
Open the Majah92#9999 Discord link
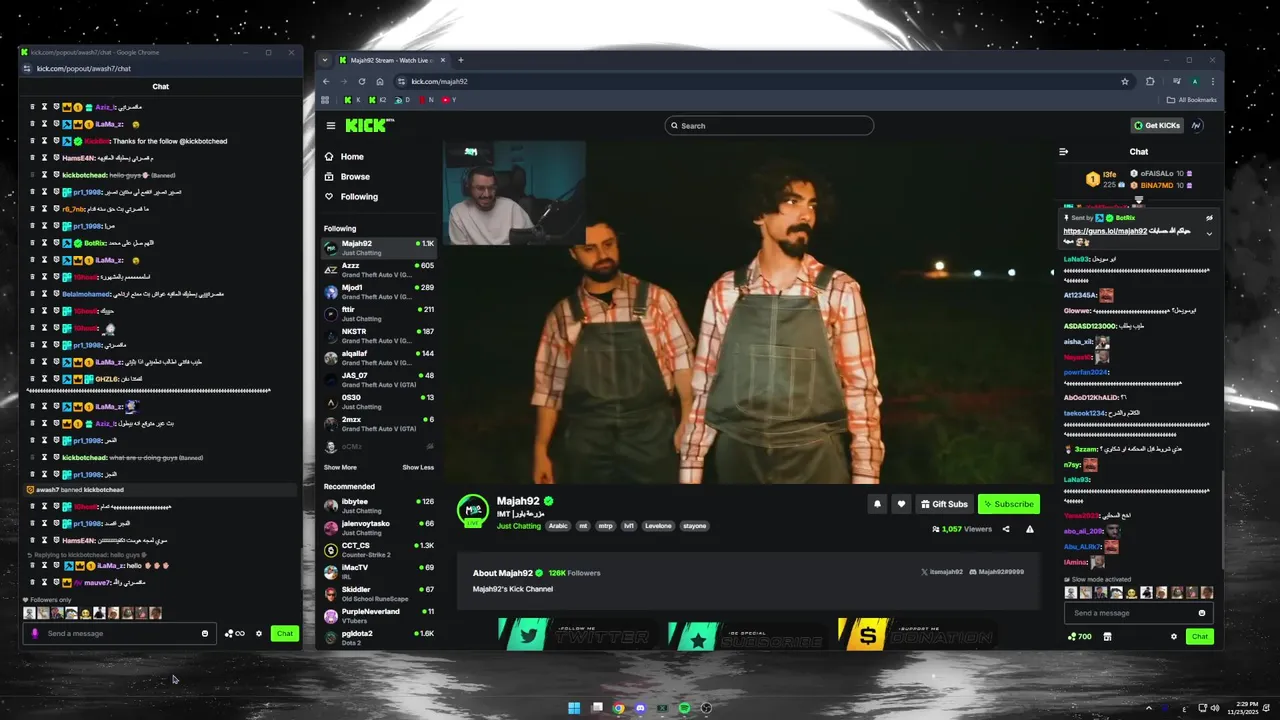[x=996, y=572]
